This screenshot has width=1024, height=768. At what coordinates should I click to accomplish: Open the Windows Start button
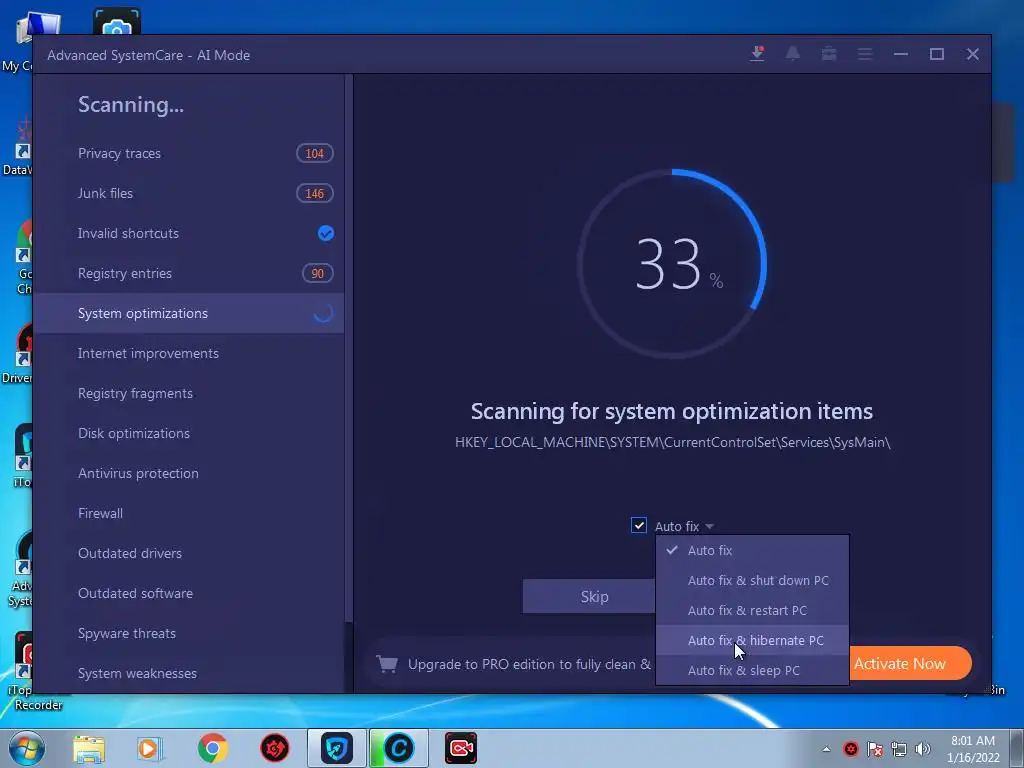tap(27, 748)
